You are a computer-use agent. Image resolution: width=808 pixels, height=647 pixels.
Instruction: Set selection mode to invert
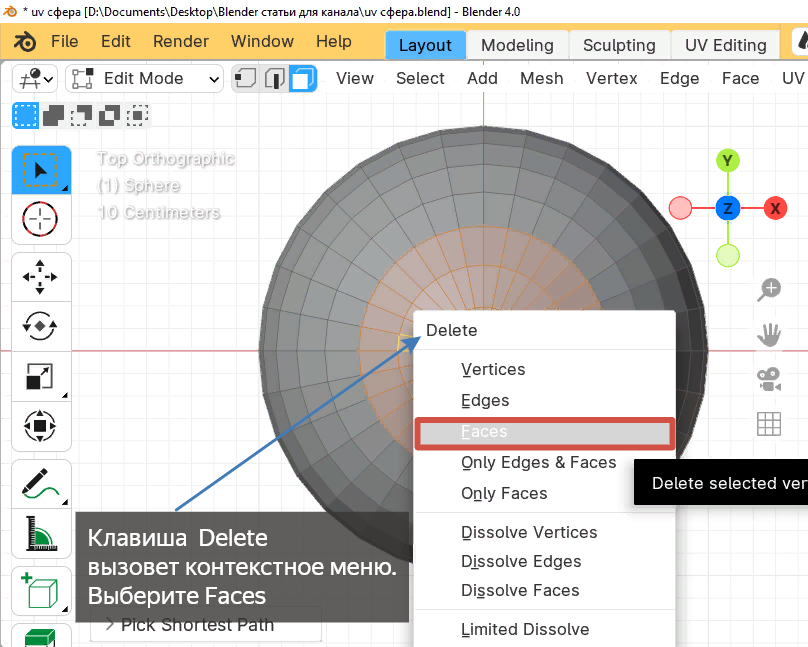coord(109,115)
